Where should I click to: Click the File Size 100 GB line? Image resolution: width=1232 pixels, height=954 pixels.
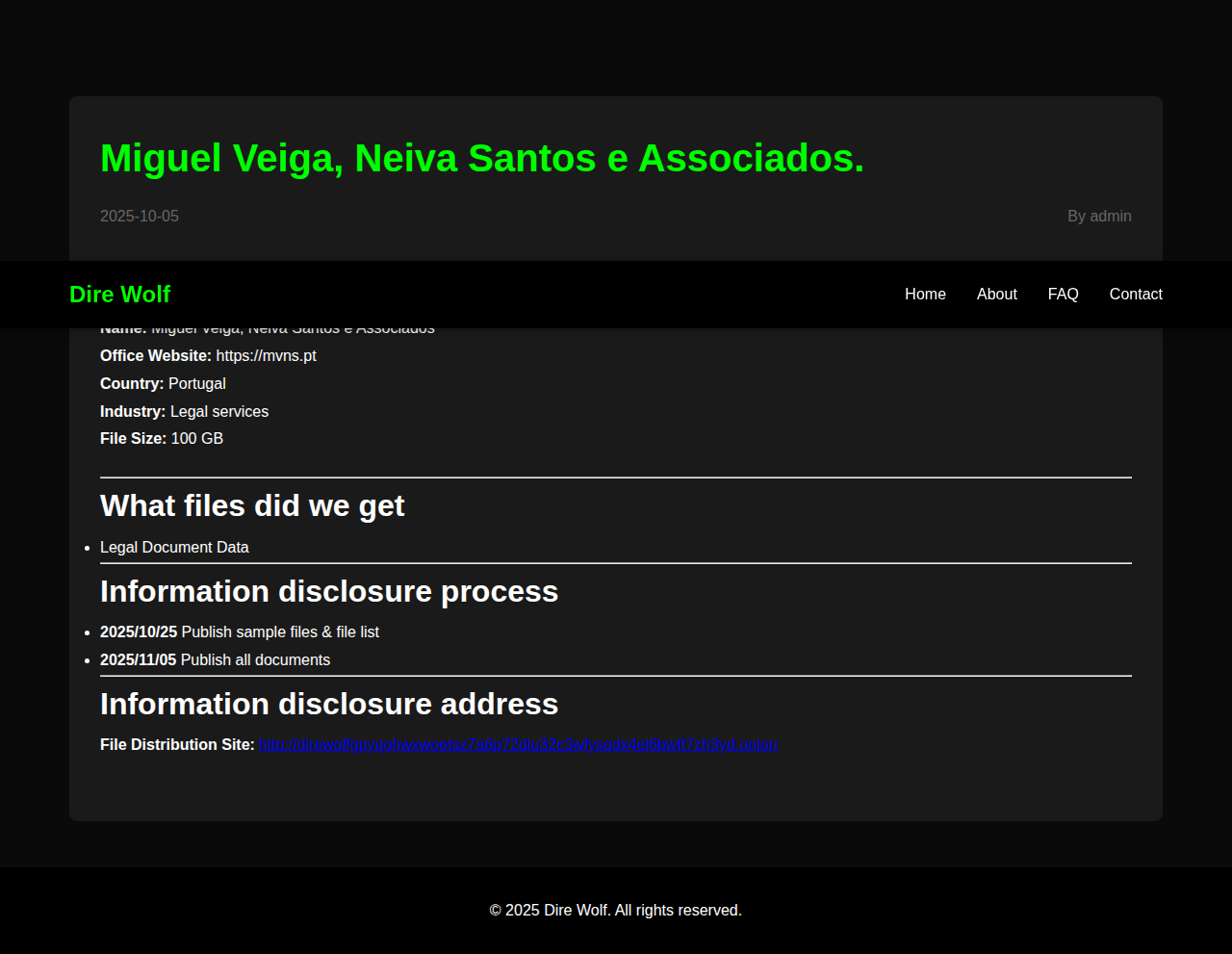tap(162, 439)
